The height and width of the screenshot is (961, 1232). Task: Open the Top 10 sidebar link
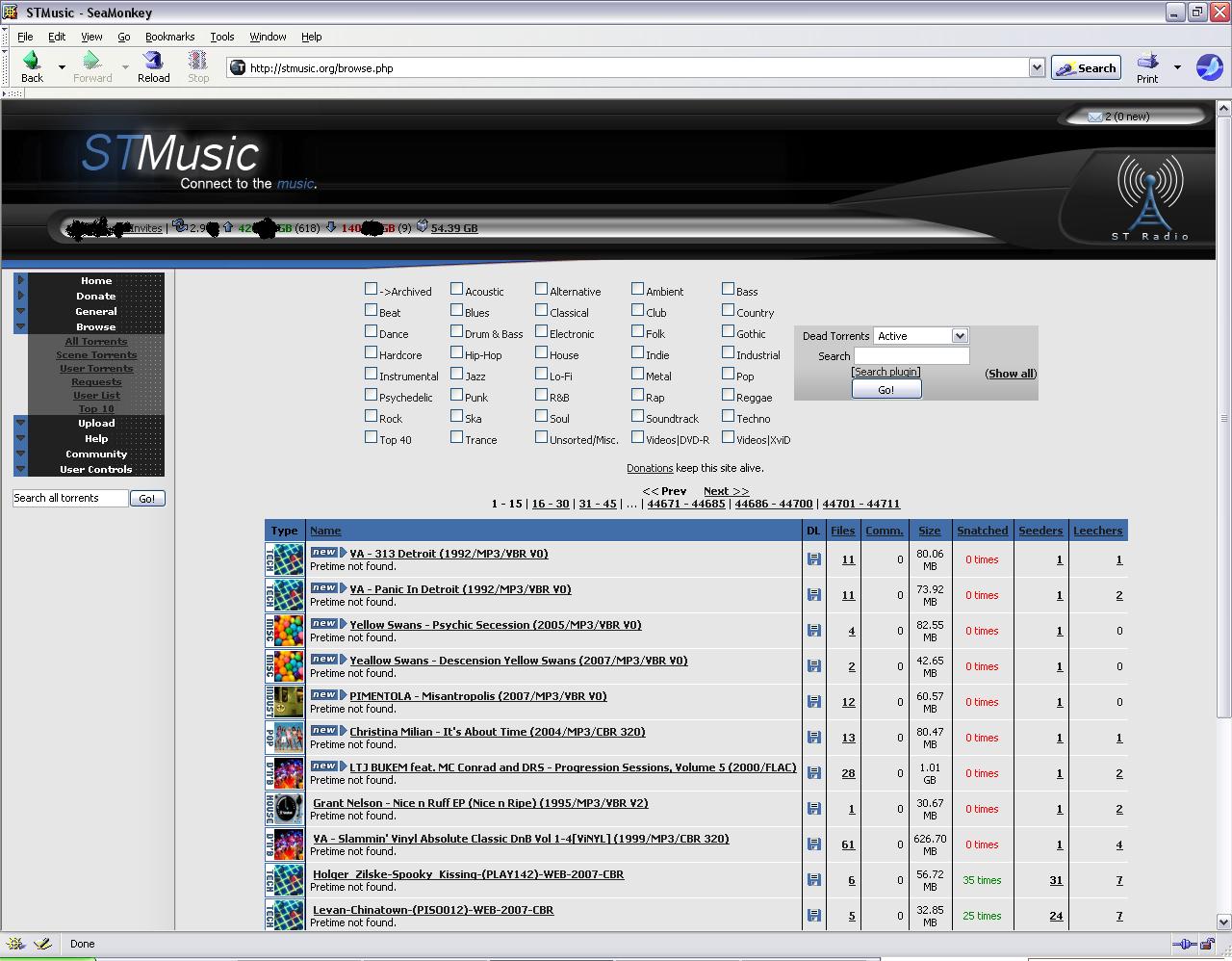(96, 409)
